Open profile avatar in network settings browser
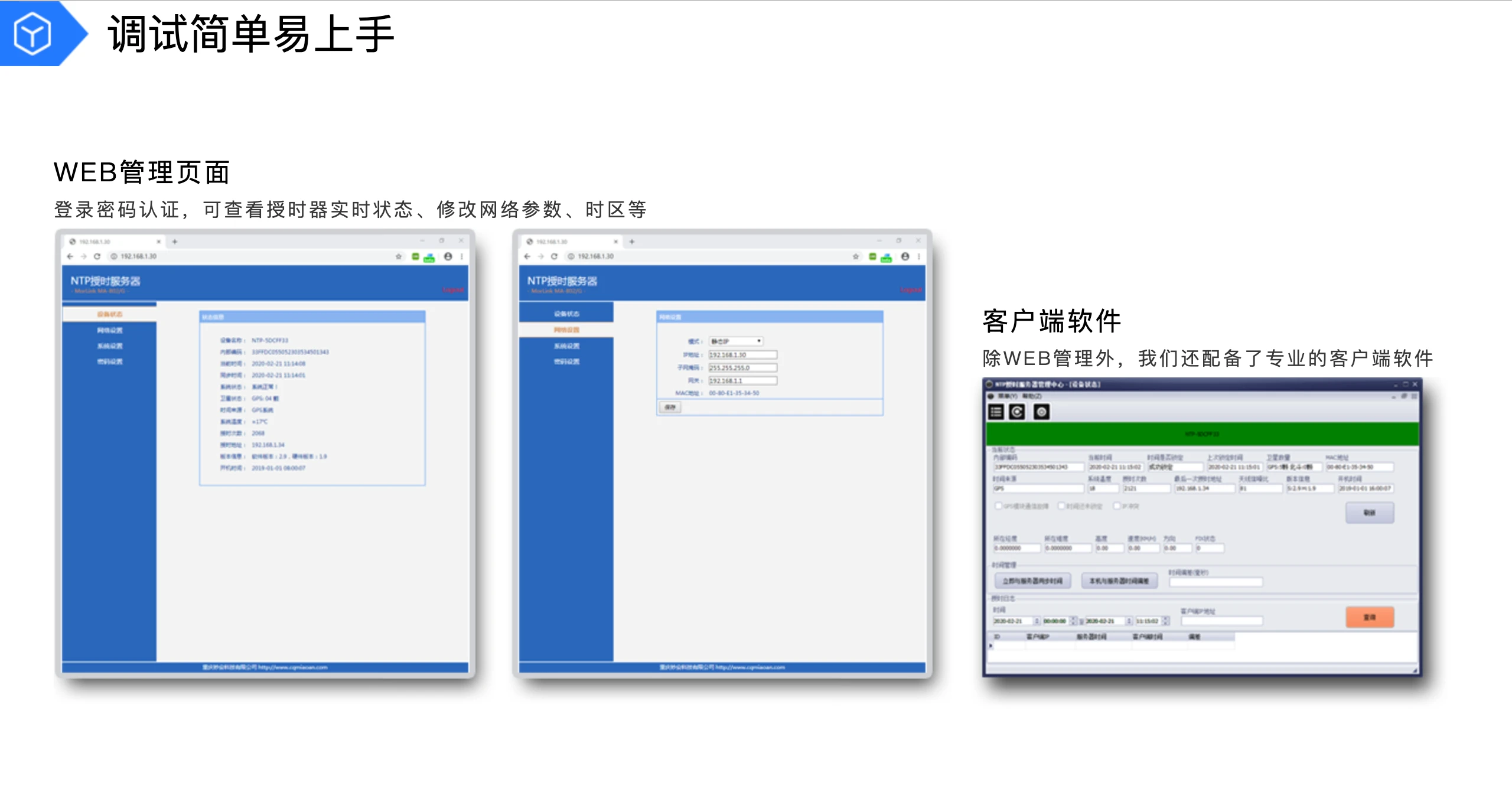1512x792 pixels. pos(905,256)
